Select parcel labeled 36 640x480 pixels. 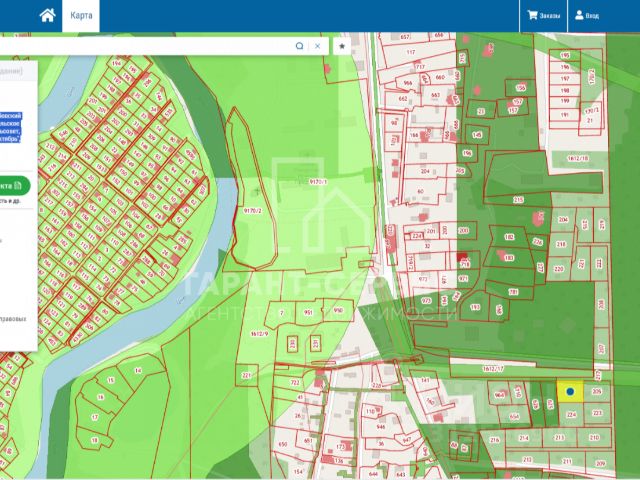381,443
